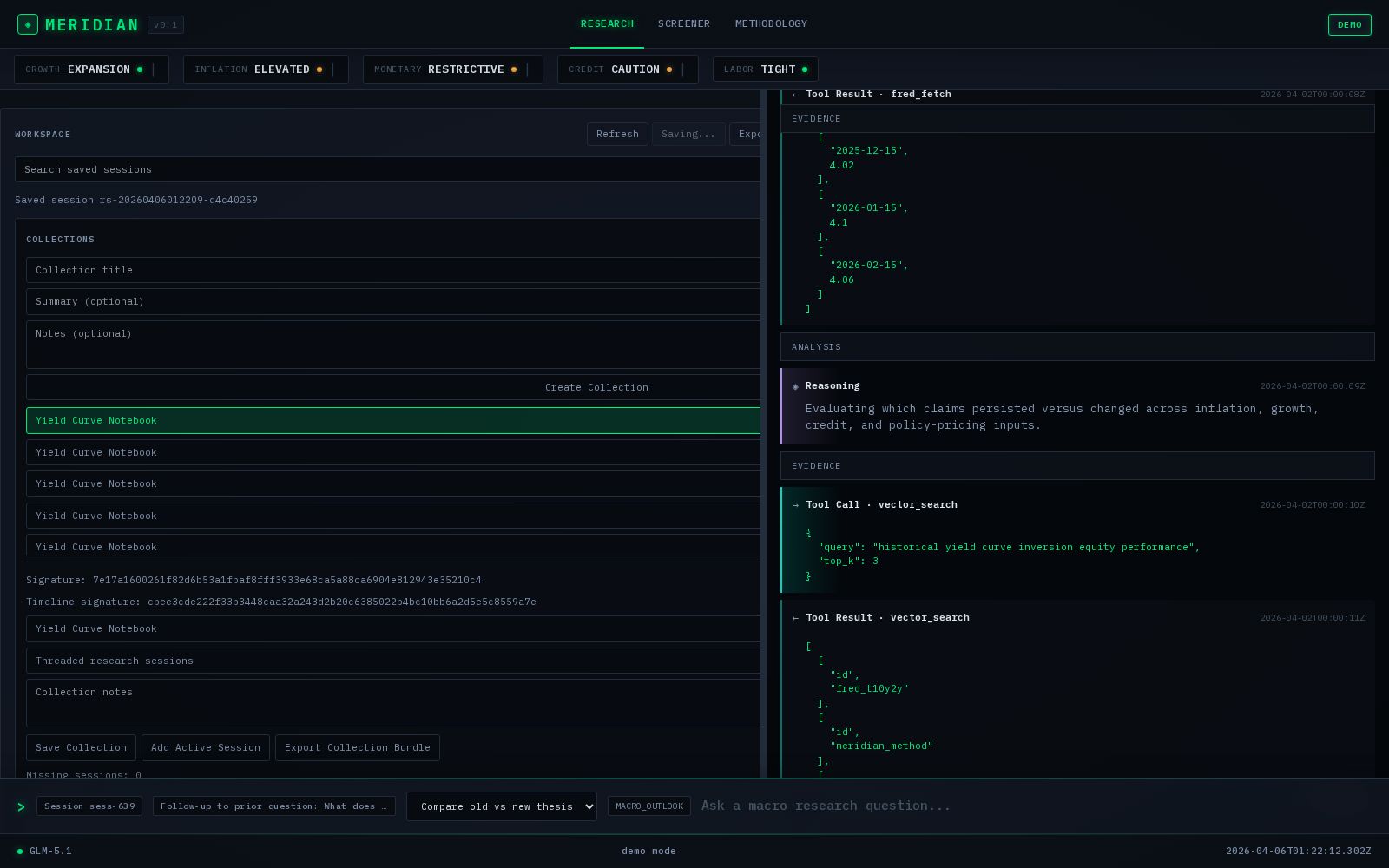This screenshot has width=1389, height=868.
Task: Click the green prompt chevron icon
Action: 21,806
